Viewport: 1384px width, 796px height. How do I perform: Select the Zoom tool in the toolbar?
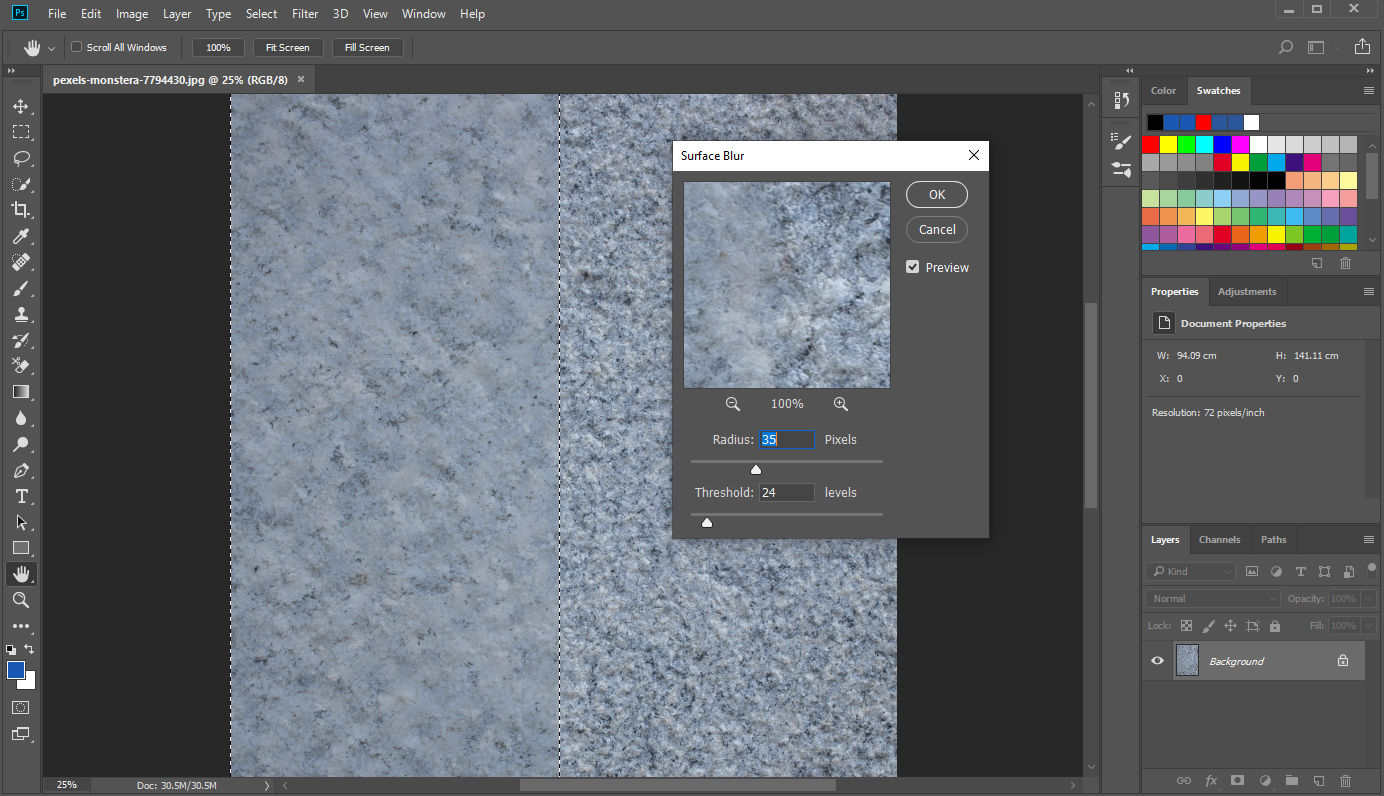coord(21,600)
